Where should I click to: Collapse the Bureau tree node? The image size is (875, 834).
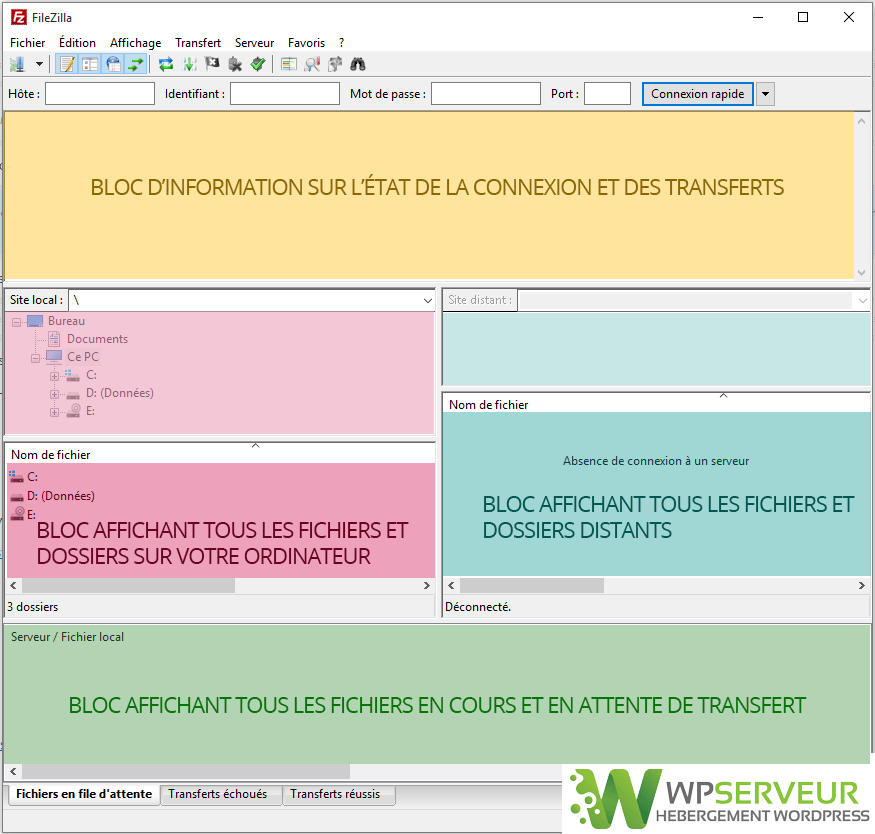tap(16, 322)
